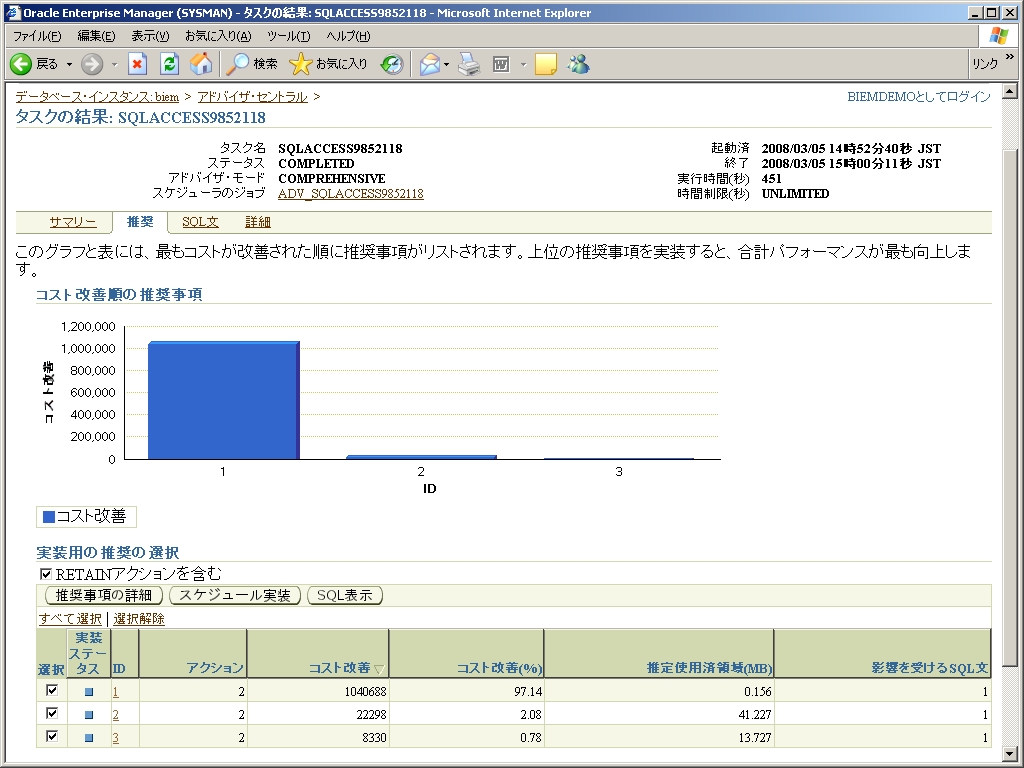This screenshot has width=1024, height=768.
Task: Uncheck the select box for recommendation 2
Action: click(x=52, y=713)
